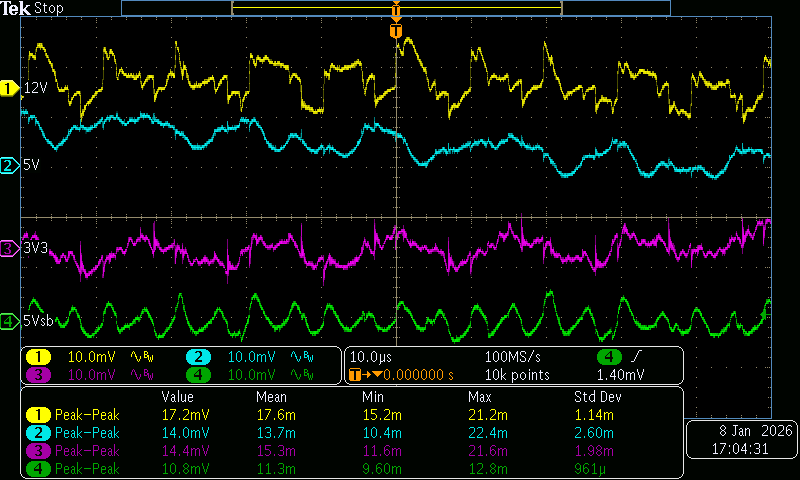Click the channel 4 trigger source badge
Image resolution: width=800 pixels, height=480 pixels.
point(607,357)
